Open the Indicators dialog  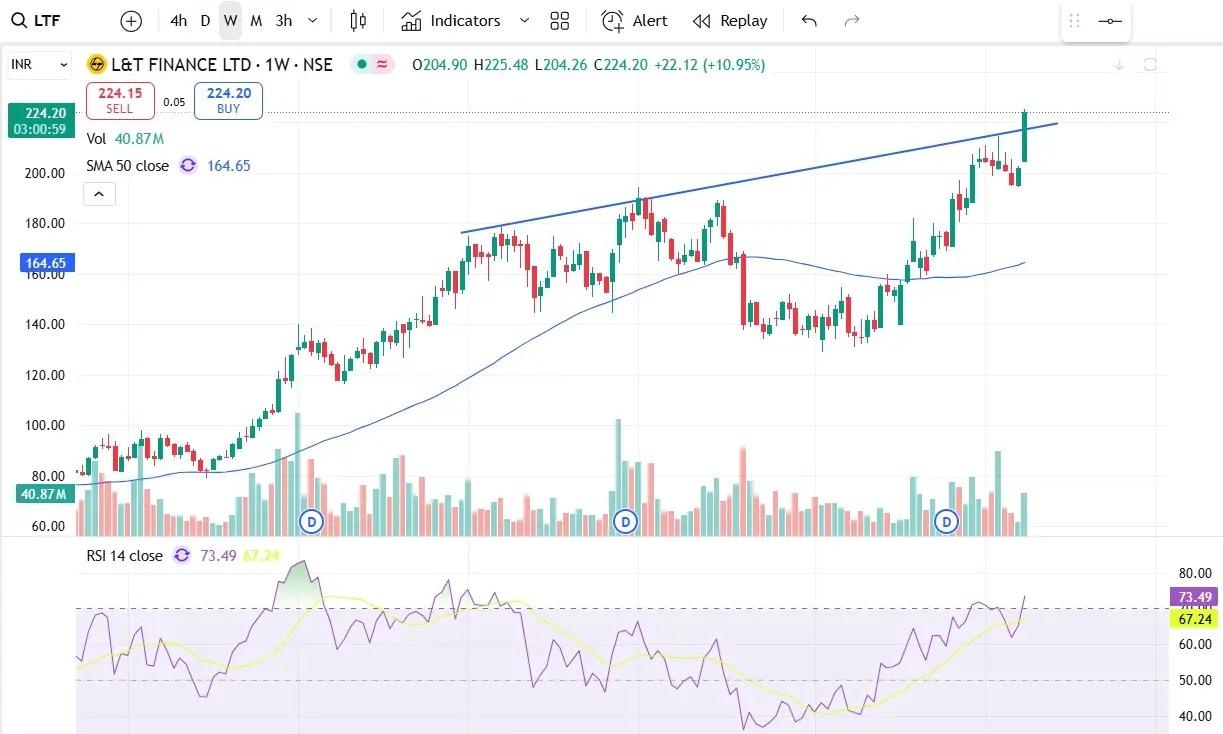(x=451, y=20)
